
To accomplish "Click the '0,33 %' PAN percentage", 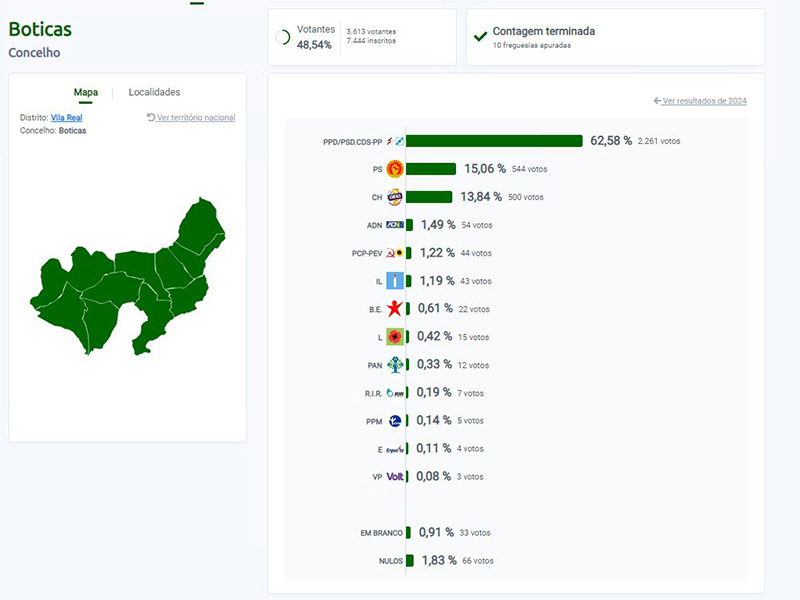I will coord(434,365).
